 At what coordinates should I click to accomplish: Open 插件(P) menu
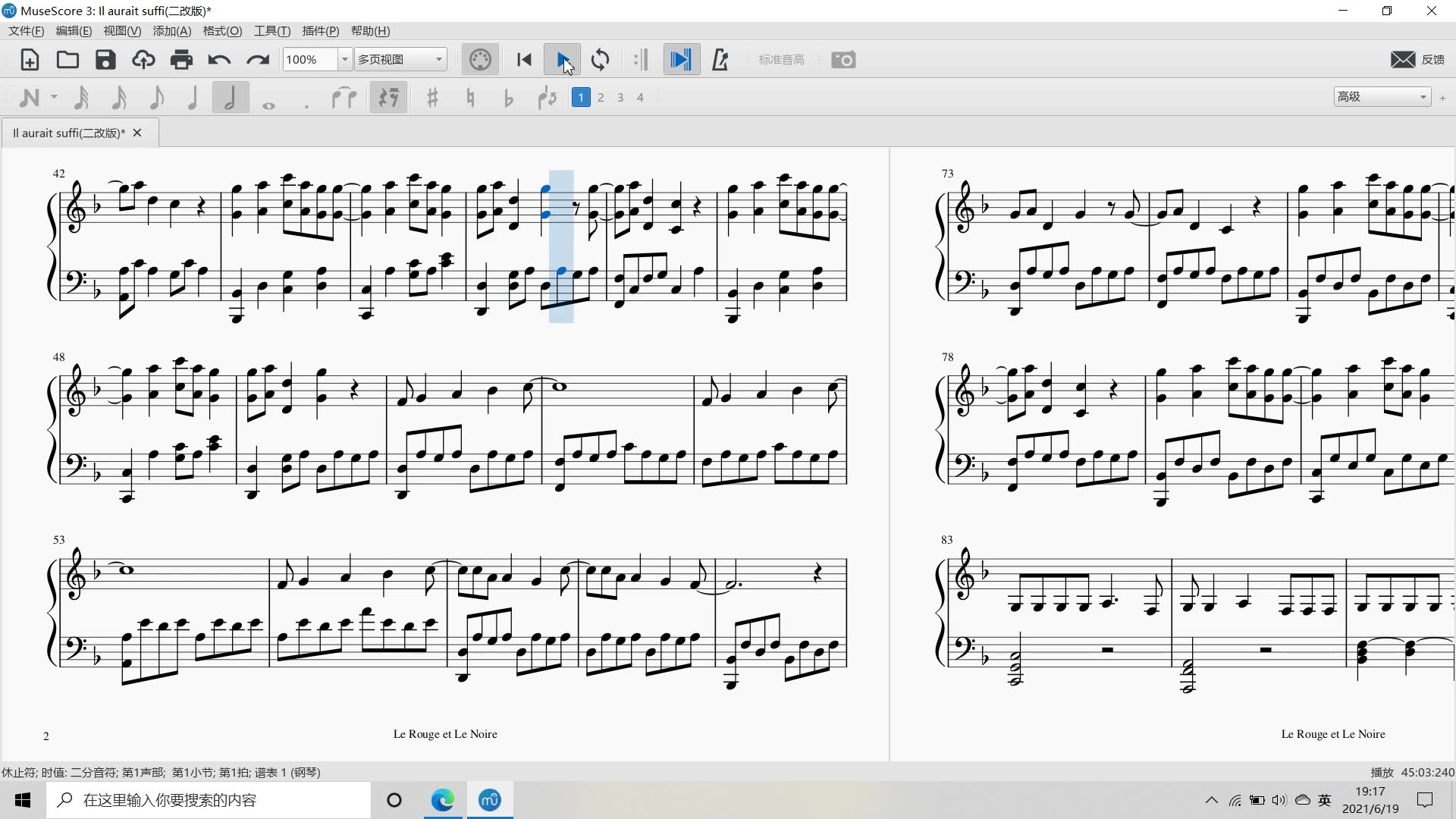pyautogui.click(x=321, y=31)
